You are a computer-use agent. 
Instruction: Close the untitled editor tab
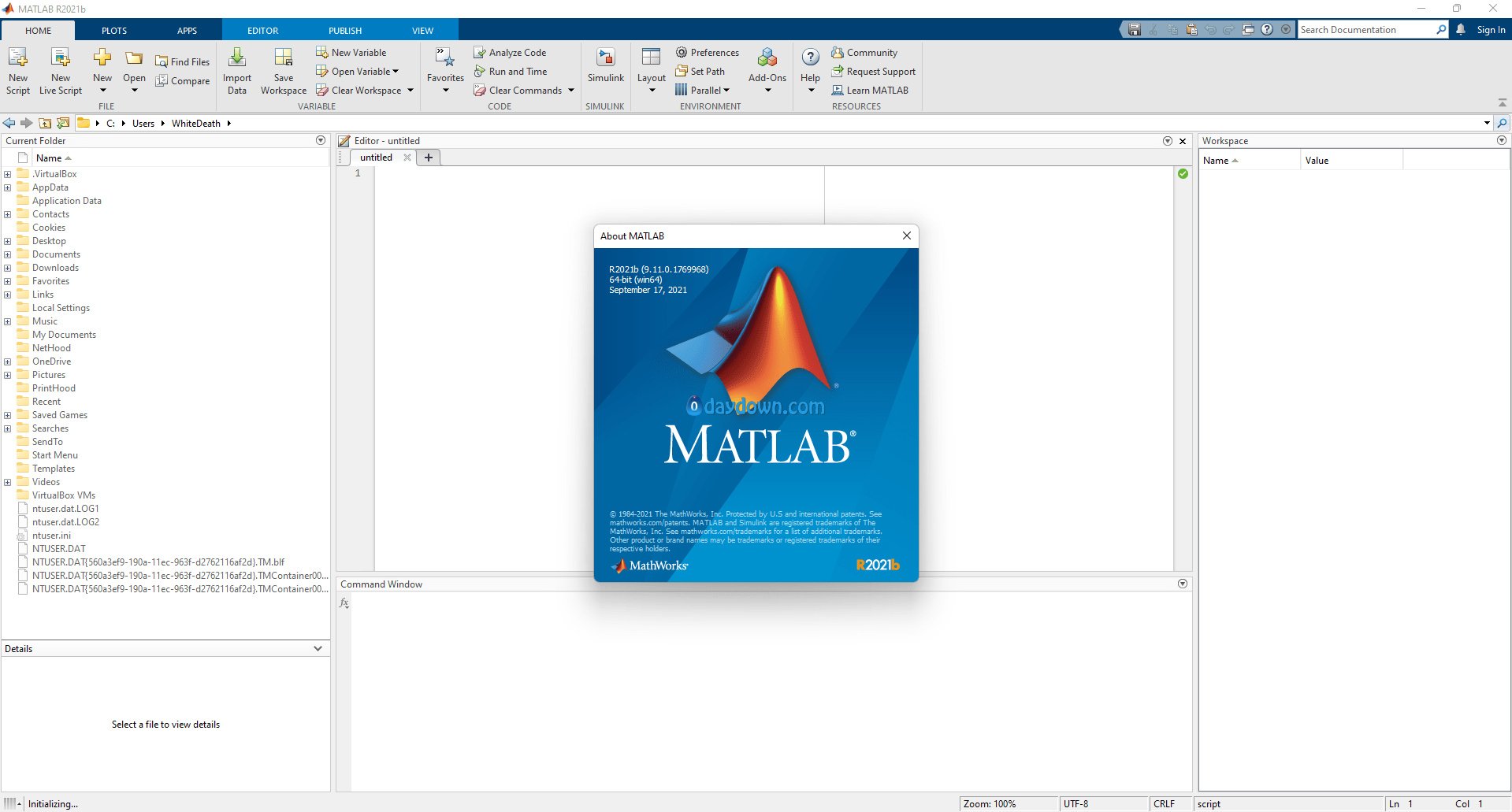click(x=407, y=158)
